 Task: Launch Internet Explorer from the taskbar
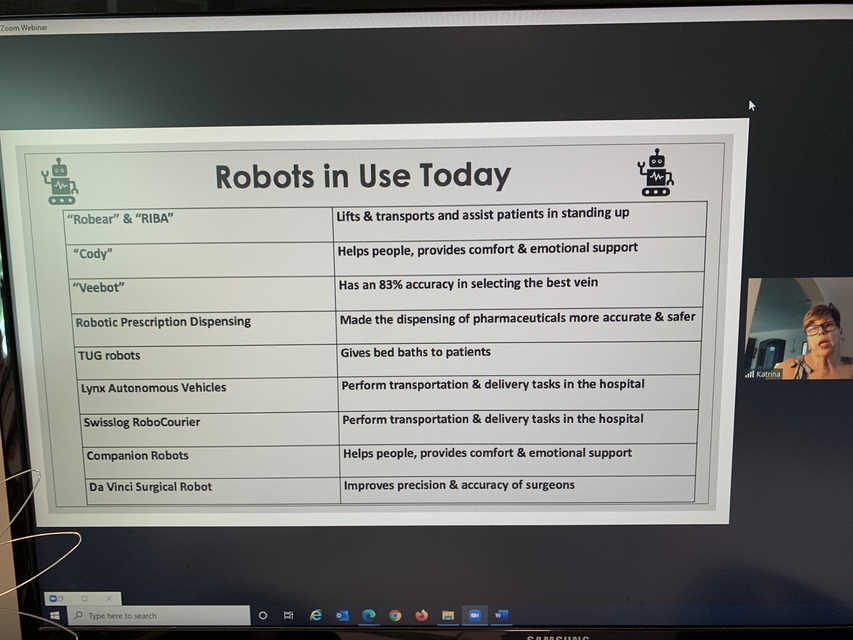pos(316,616)
